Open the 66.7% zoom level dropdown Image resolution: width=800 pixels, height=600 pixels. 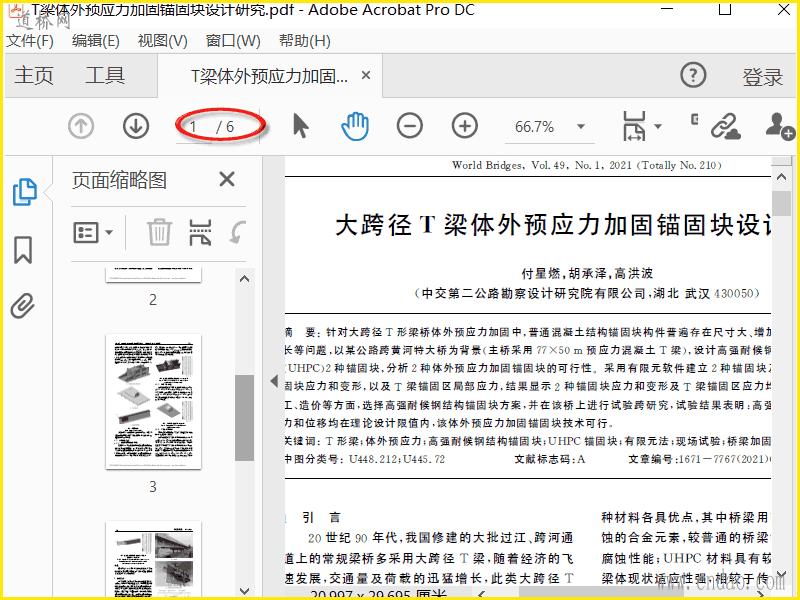581,127
